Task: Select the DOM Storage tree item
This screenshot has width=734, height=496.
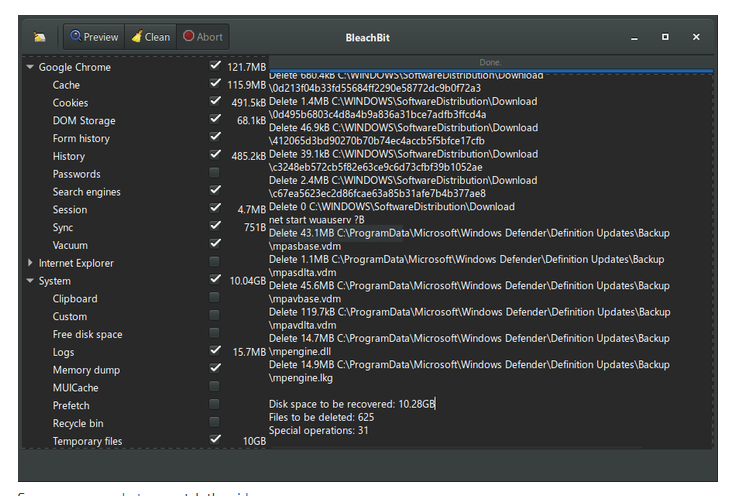Action: (84, 121)
